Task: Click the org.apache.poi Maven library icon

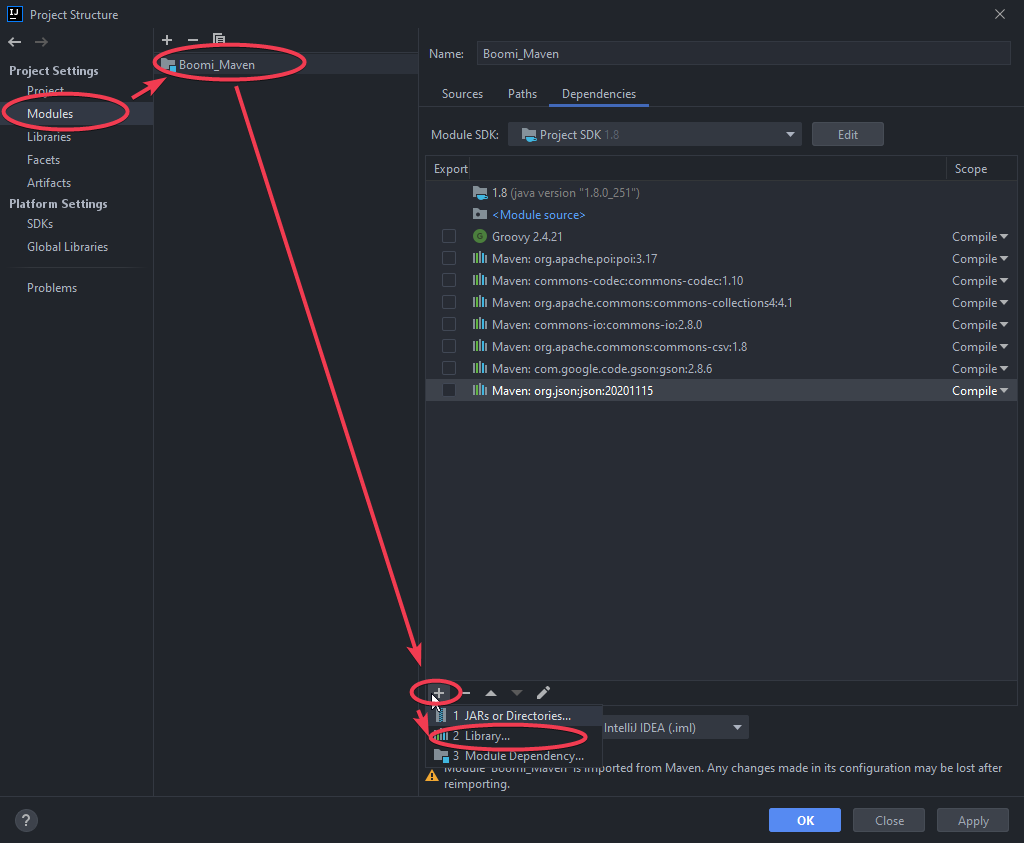Action: [480, 259]
